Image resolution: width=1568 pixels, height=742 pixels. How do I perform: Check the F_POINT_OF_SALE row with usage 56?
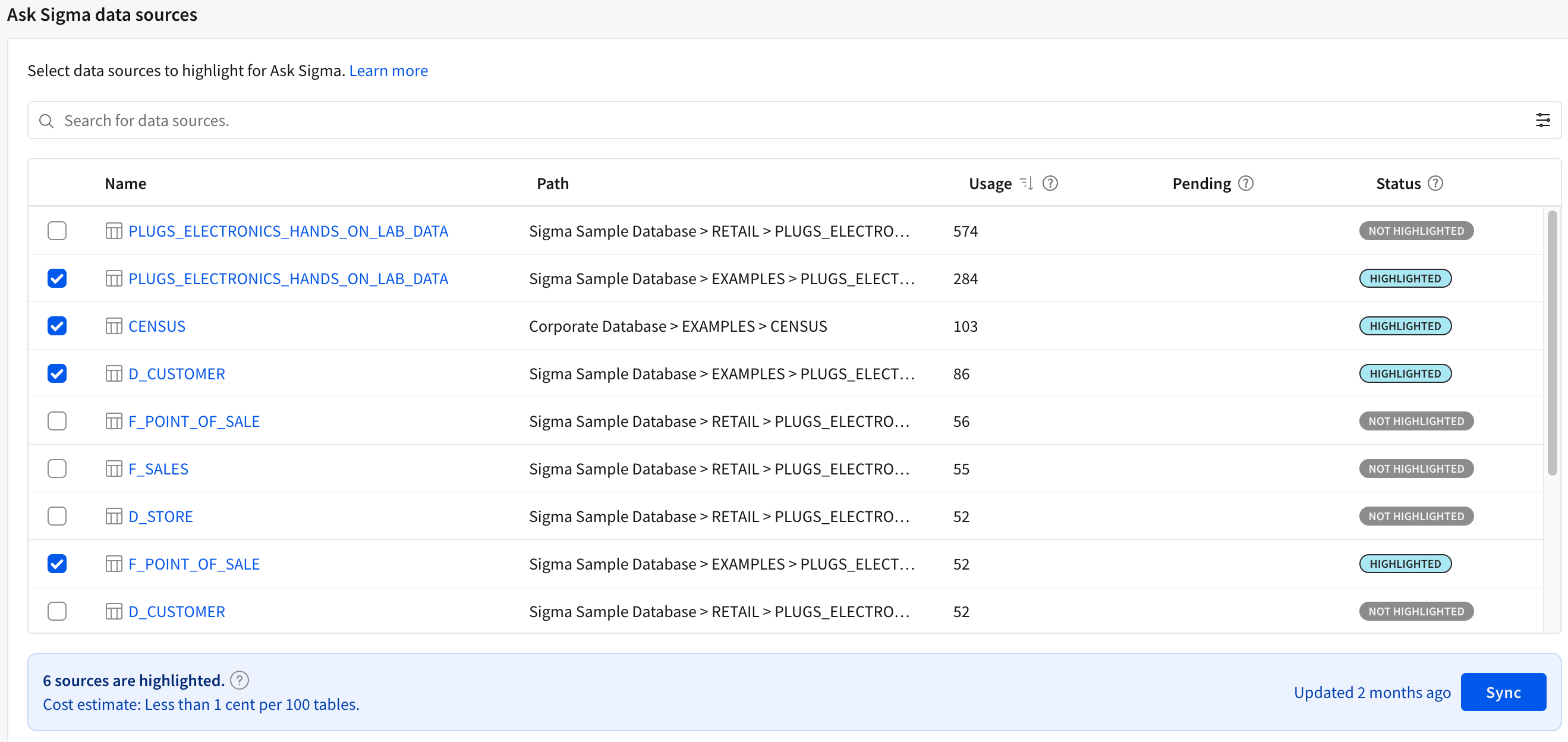tap(56, 420)
